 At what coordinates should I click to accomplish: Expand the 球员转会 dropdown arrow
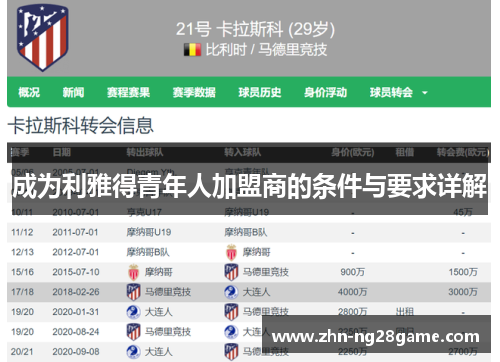pyautogui.click(x=425, y=93)
